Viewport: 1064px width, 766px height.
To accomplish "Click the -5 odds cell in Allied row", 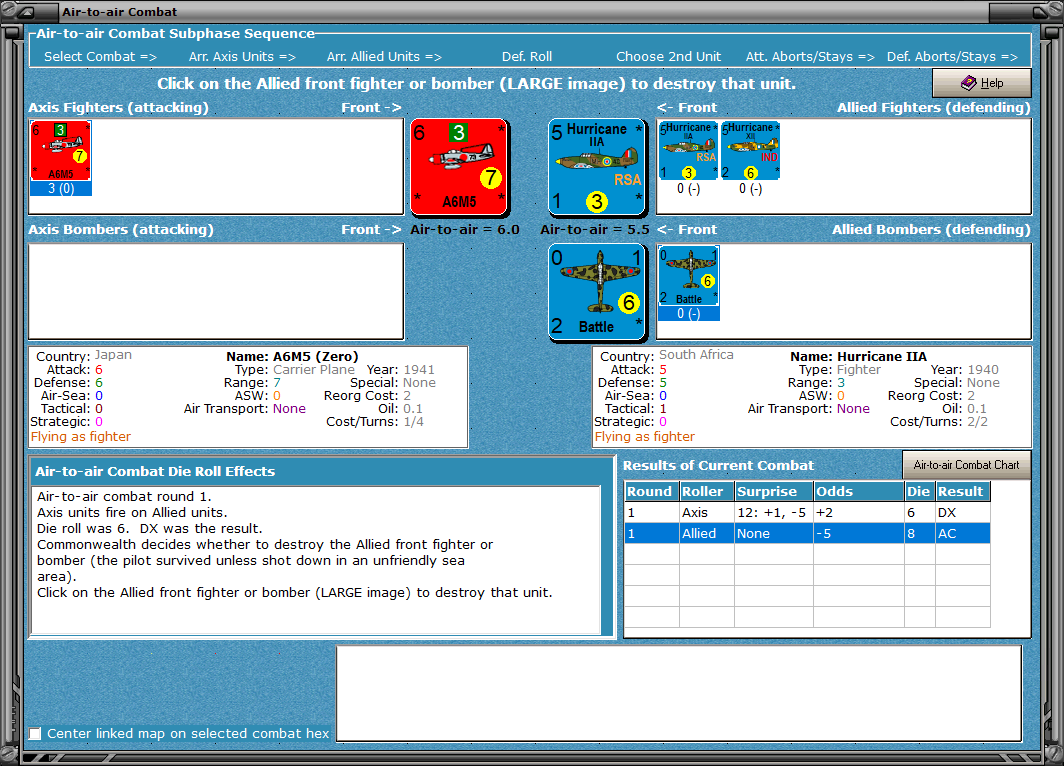I will click(858, 533).
